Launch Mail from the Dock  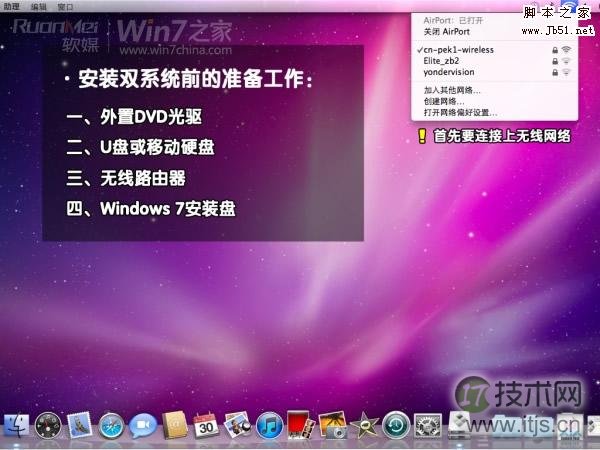tap(80, 425)
